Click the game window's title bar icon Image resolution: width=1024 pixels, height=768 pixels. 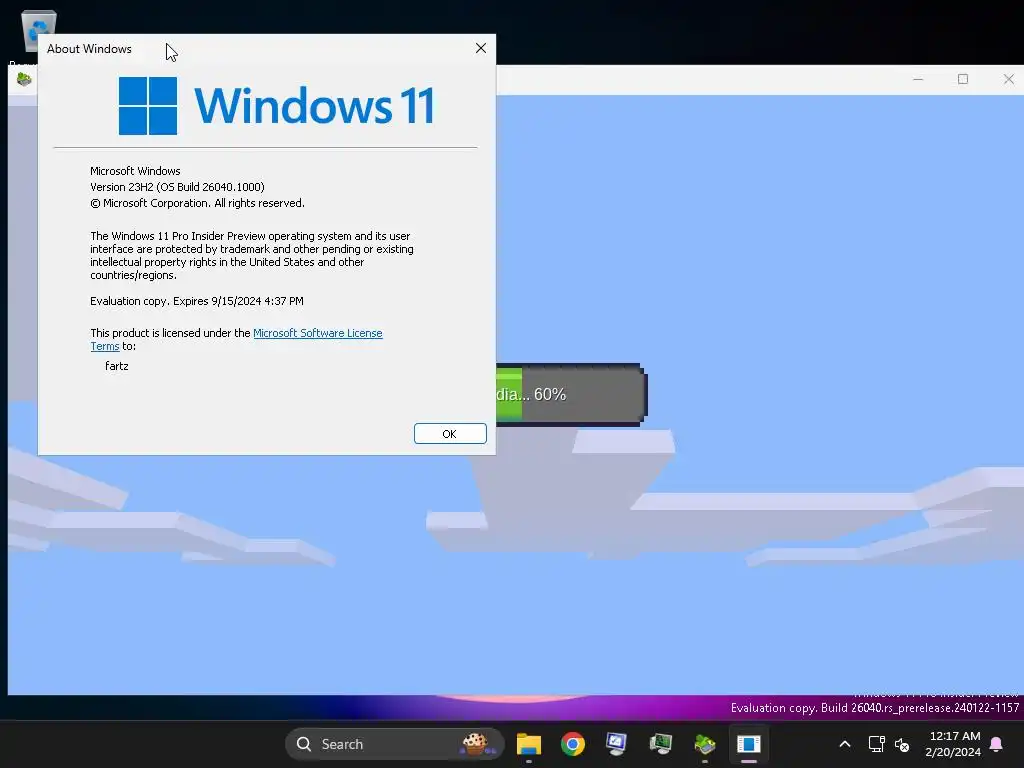[24, 79]
